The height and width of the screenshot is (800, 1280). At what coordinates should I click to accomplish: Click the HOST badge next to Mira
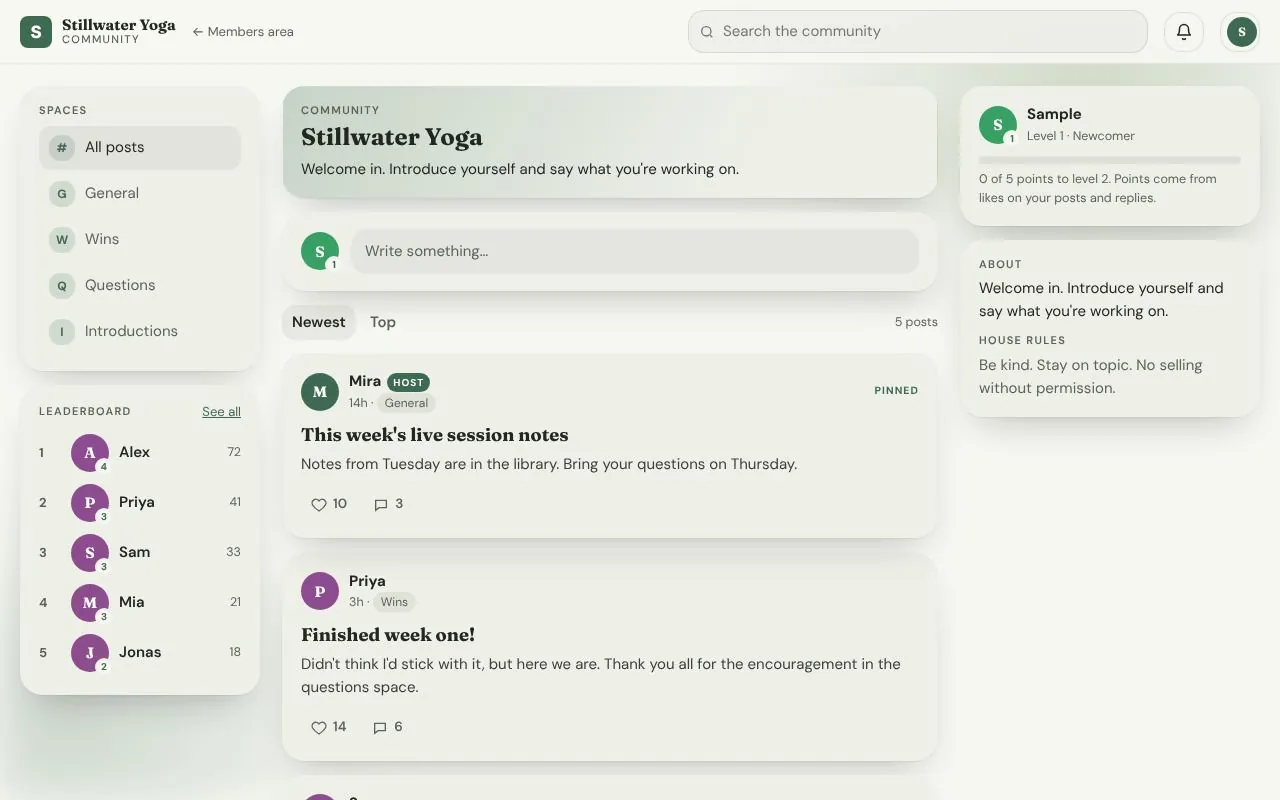(x=408, y=382)
